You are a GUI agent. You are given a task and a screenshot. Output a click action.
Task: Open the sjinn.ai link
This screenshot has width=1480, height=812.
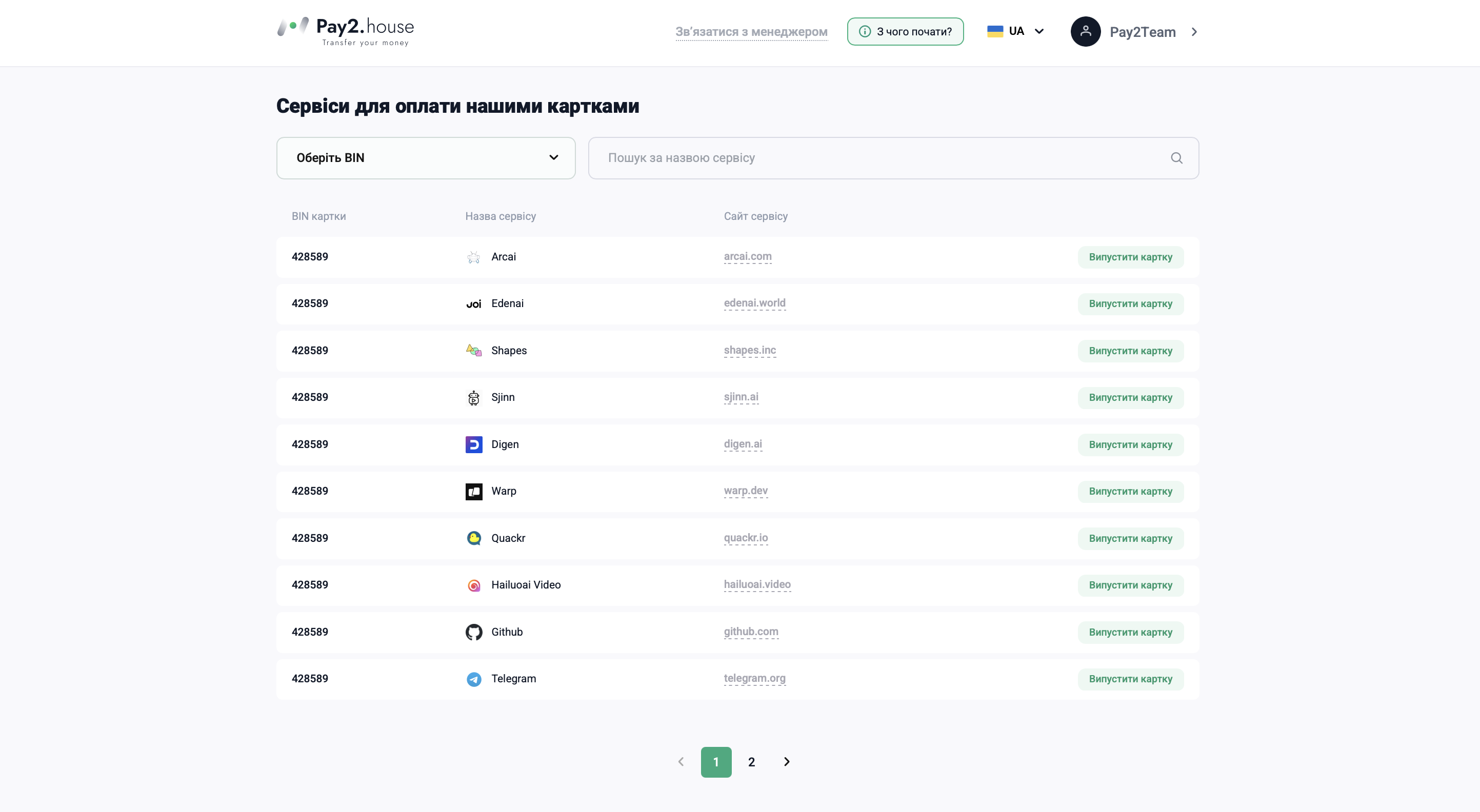tap(741, 397)
